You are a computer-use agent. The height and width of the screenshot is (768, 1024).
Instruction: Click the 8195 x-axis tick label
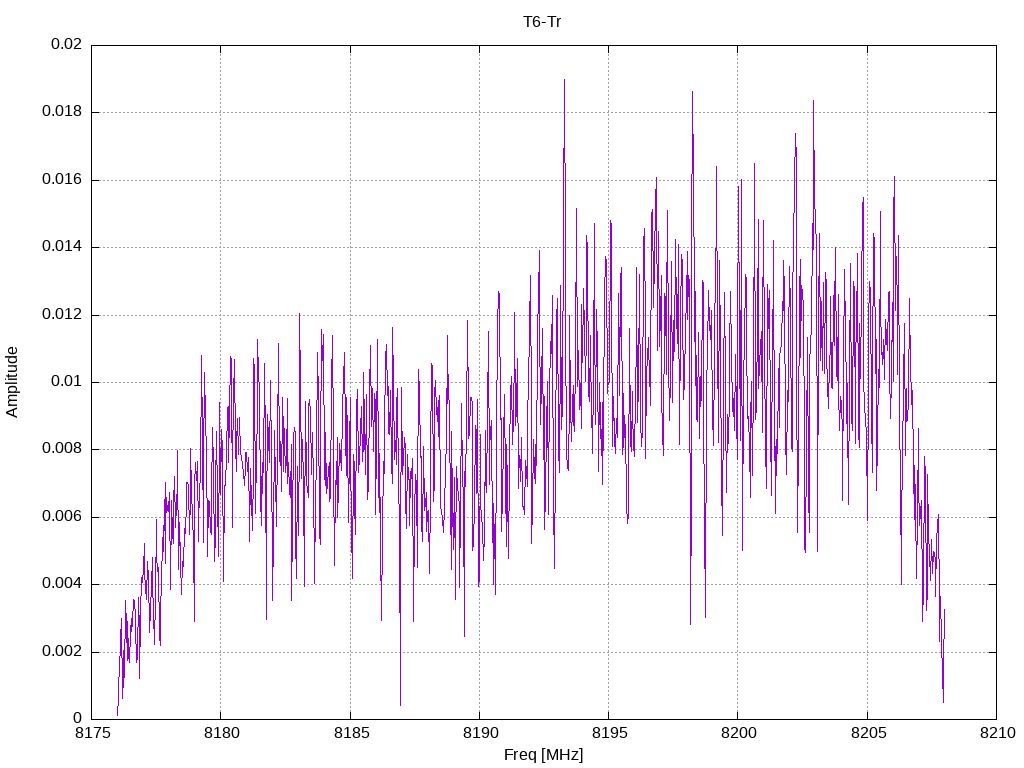tap(610, 733)
